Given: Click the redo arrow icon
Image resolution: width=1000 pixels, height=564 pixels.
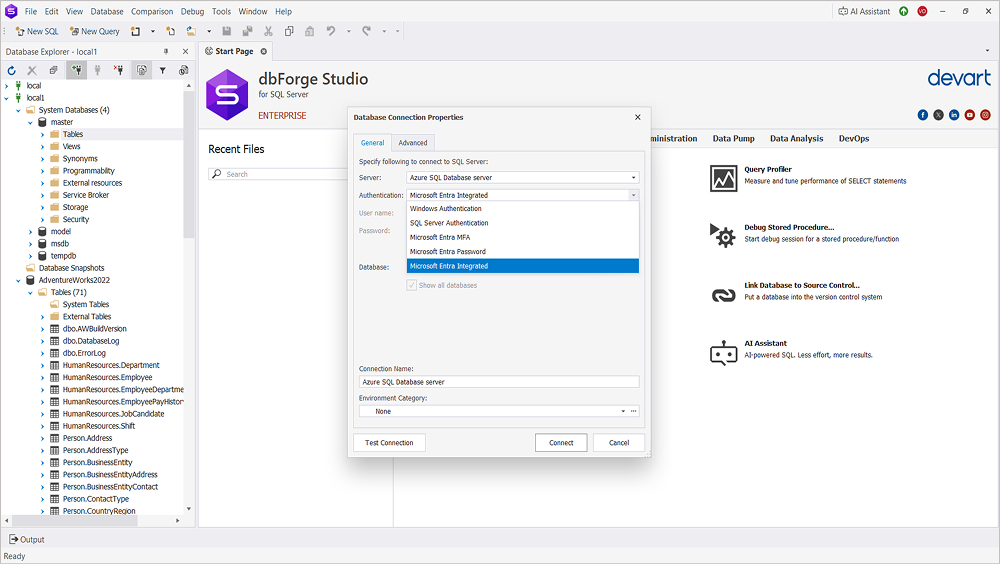Looking at the screenshot, I should click(x=366, y=31).
